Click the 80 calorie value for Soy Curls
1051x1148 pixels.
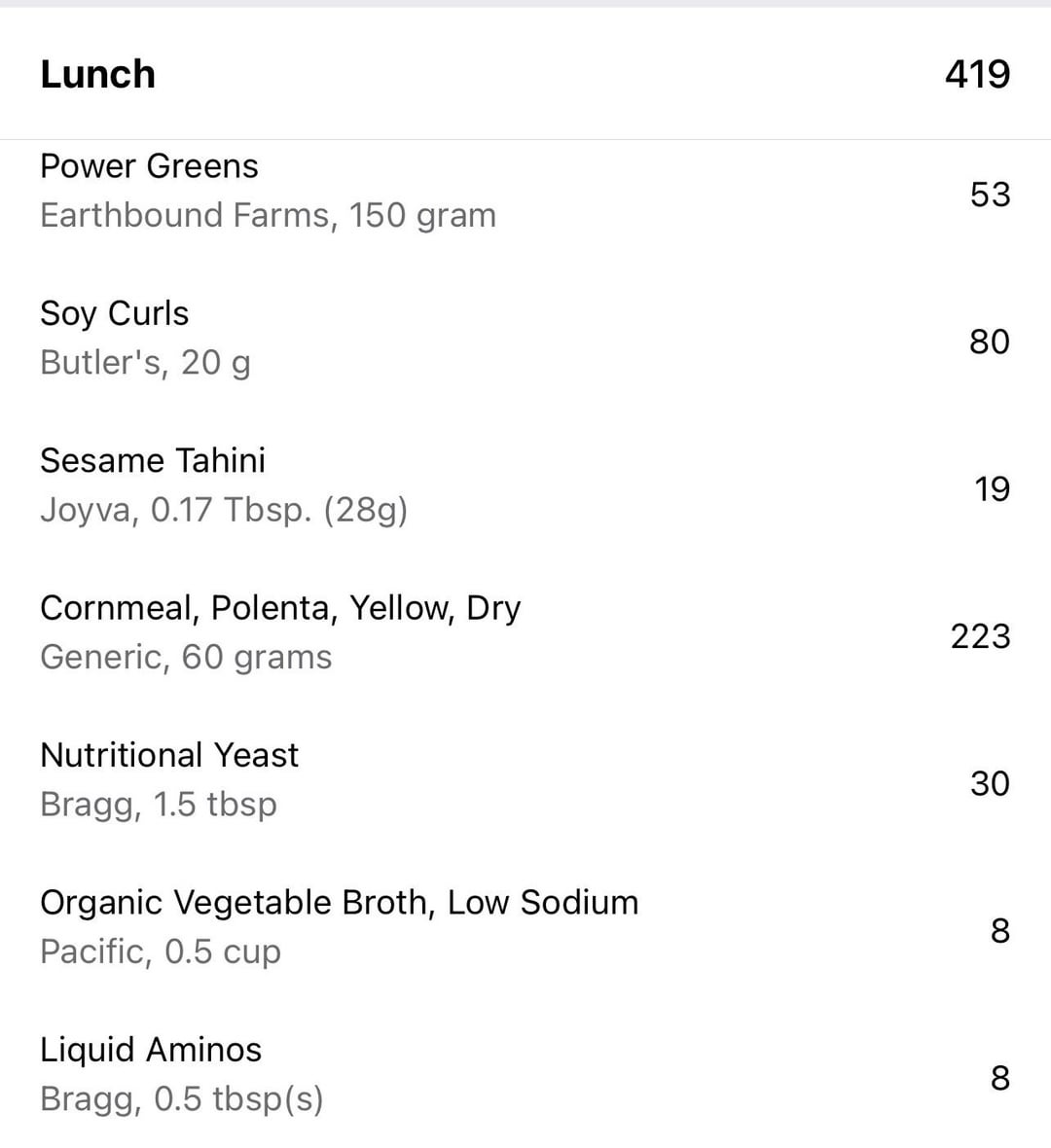(x=989, y=341)
